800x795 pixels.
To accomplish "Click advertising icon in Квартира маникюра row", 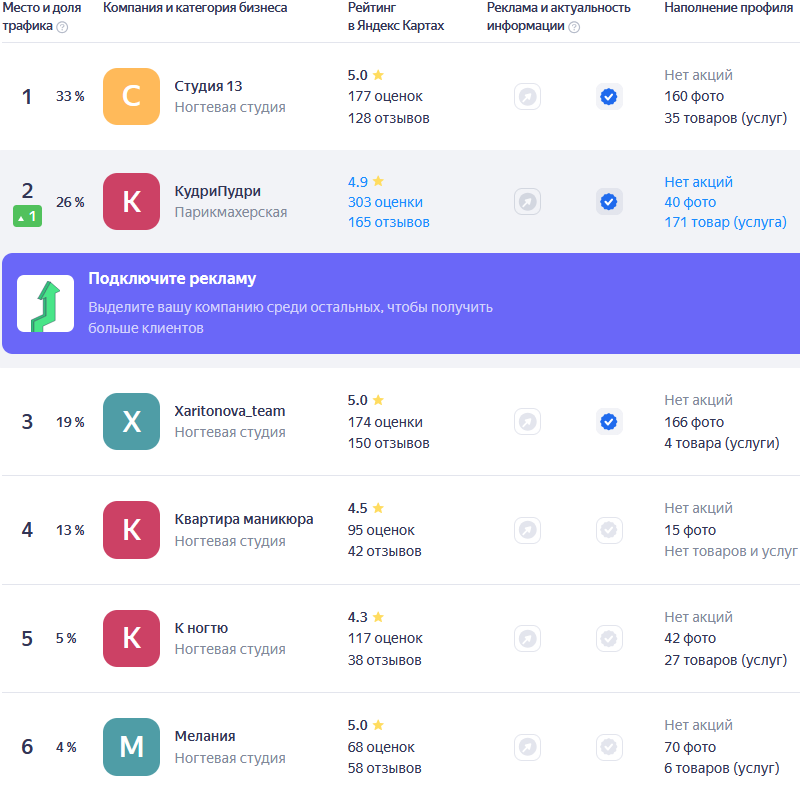I will tap(528, 530).
